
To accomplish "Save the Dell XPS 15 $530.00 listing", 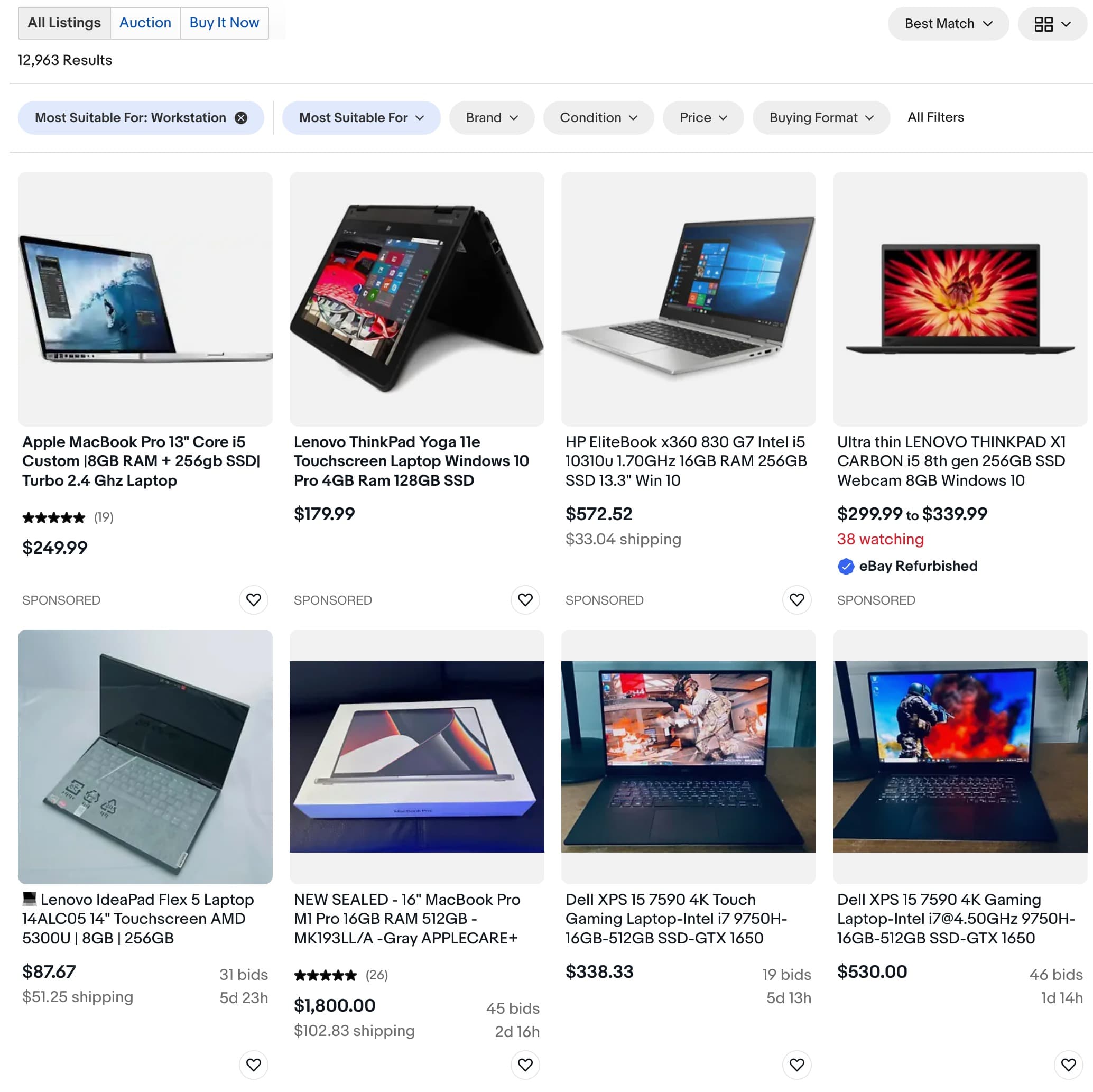I will click(x=1068, y=1066).
